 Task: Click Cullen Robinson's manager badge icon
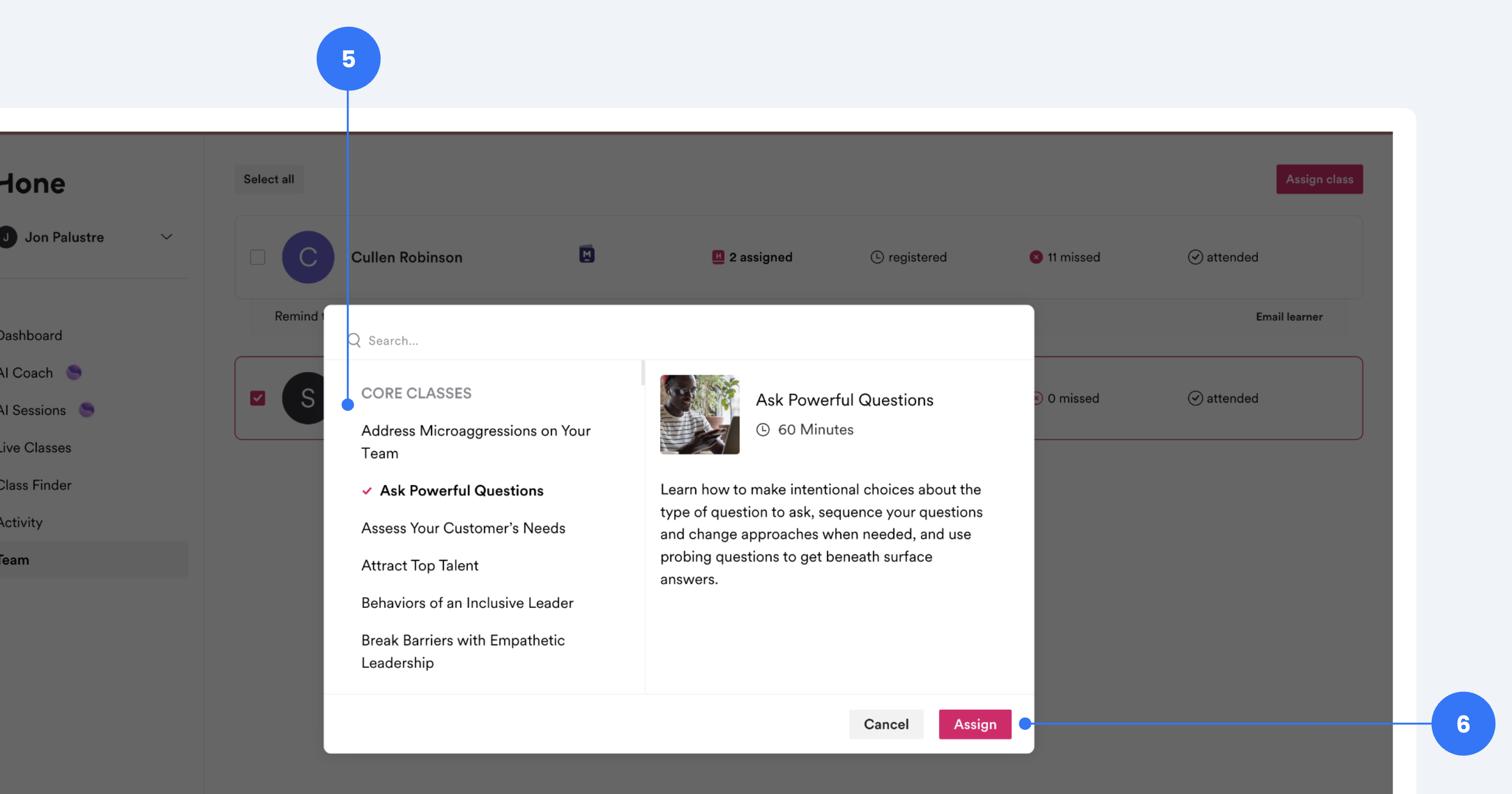[587, 255]
